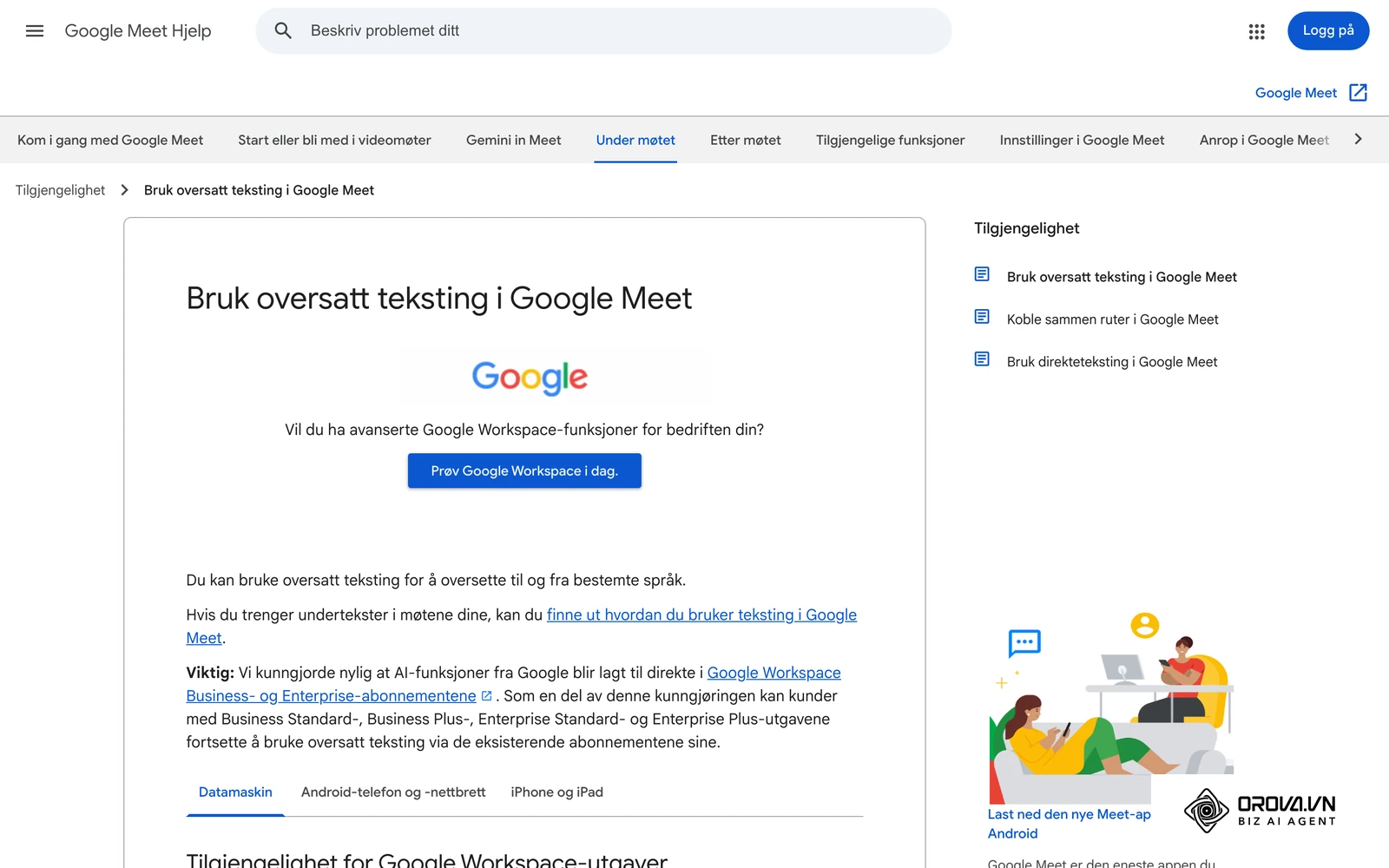Open the Google apps grid
Screen dimensions: 1389x868
point(1256,31)
